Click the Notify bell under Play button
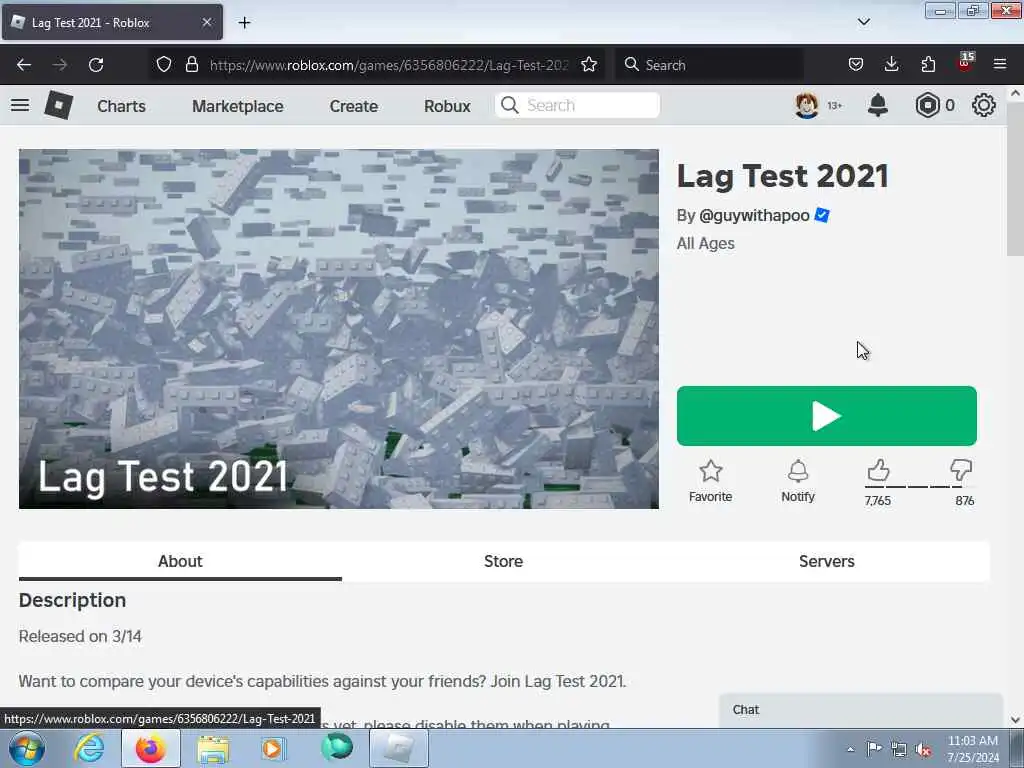 point(797,471)
